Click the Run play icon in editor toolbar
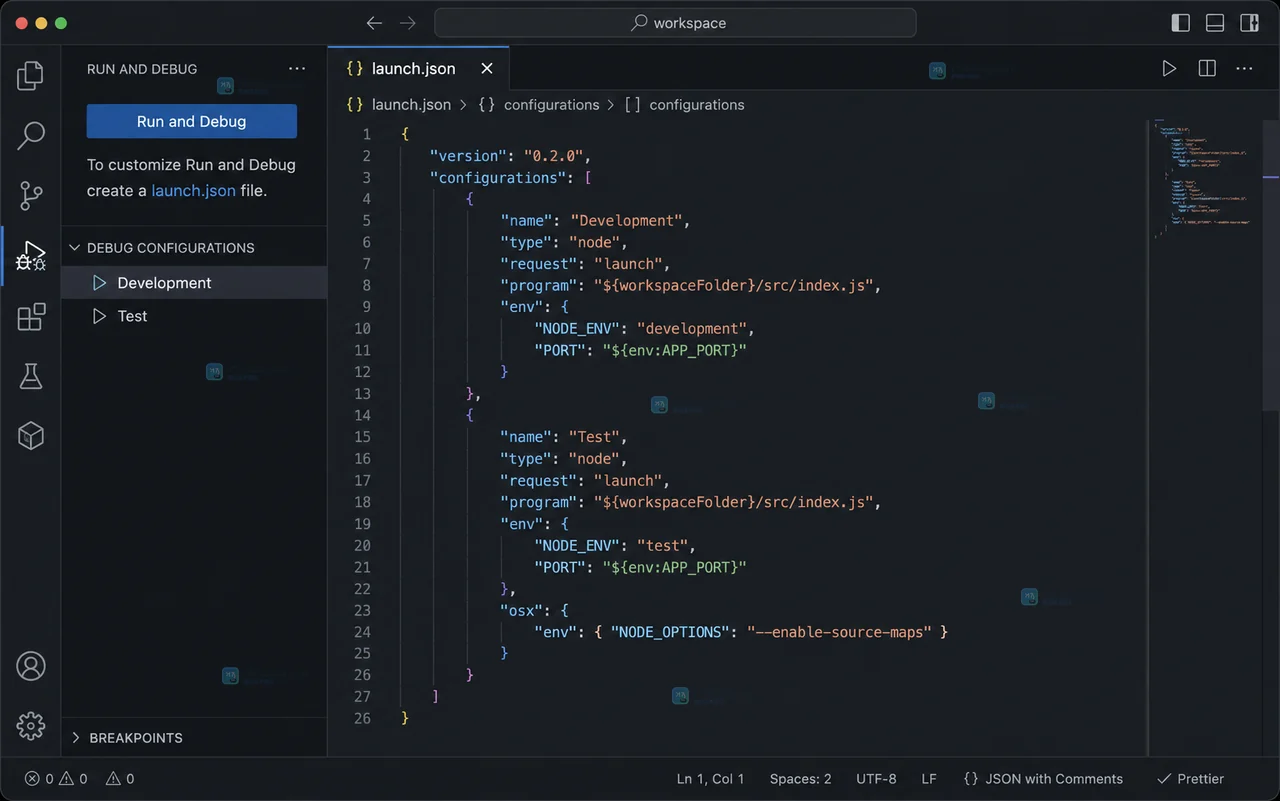Screen dimensions: 1280x801 click(x=1169, y=68)
